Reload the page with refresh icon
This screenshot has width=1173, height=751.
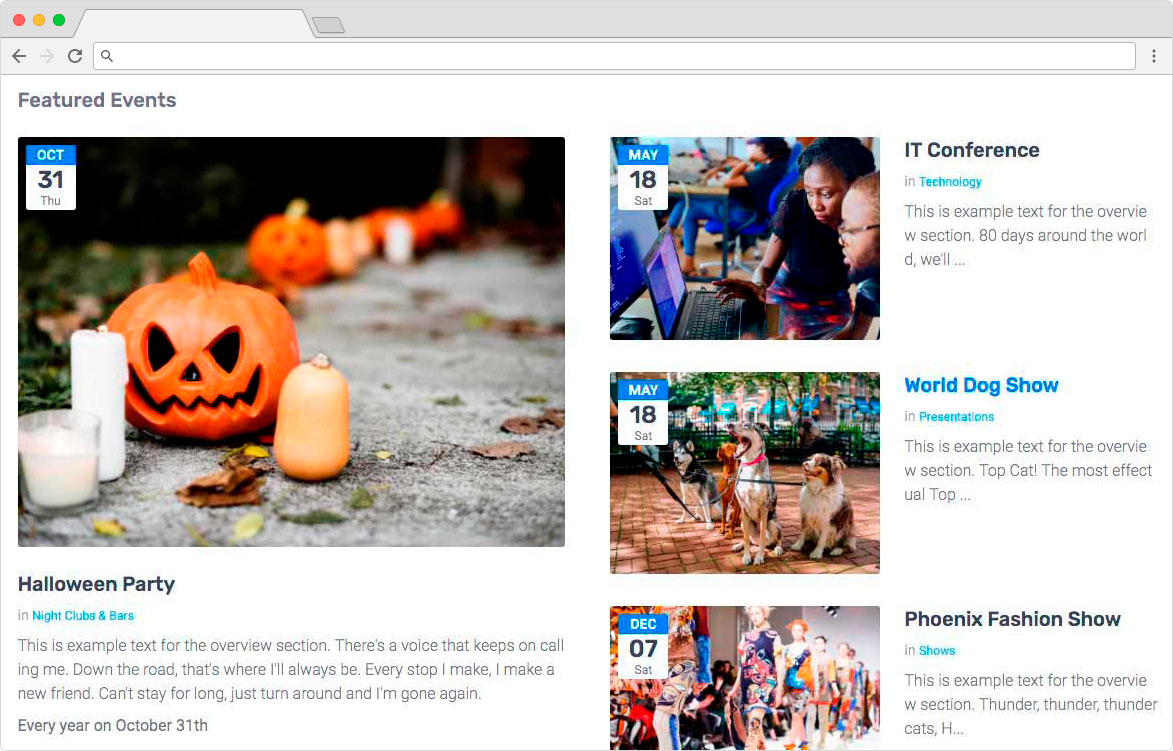coord(74,56)
